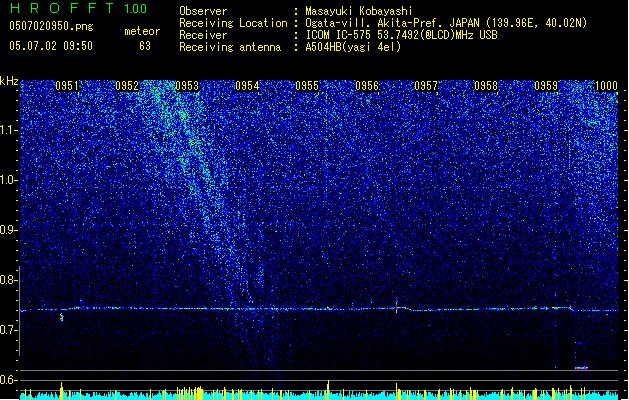Viewport: 629px width, 400px height.
Task: Click the 1000 time marker
Action: [x=606, y=86]
